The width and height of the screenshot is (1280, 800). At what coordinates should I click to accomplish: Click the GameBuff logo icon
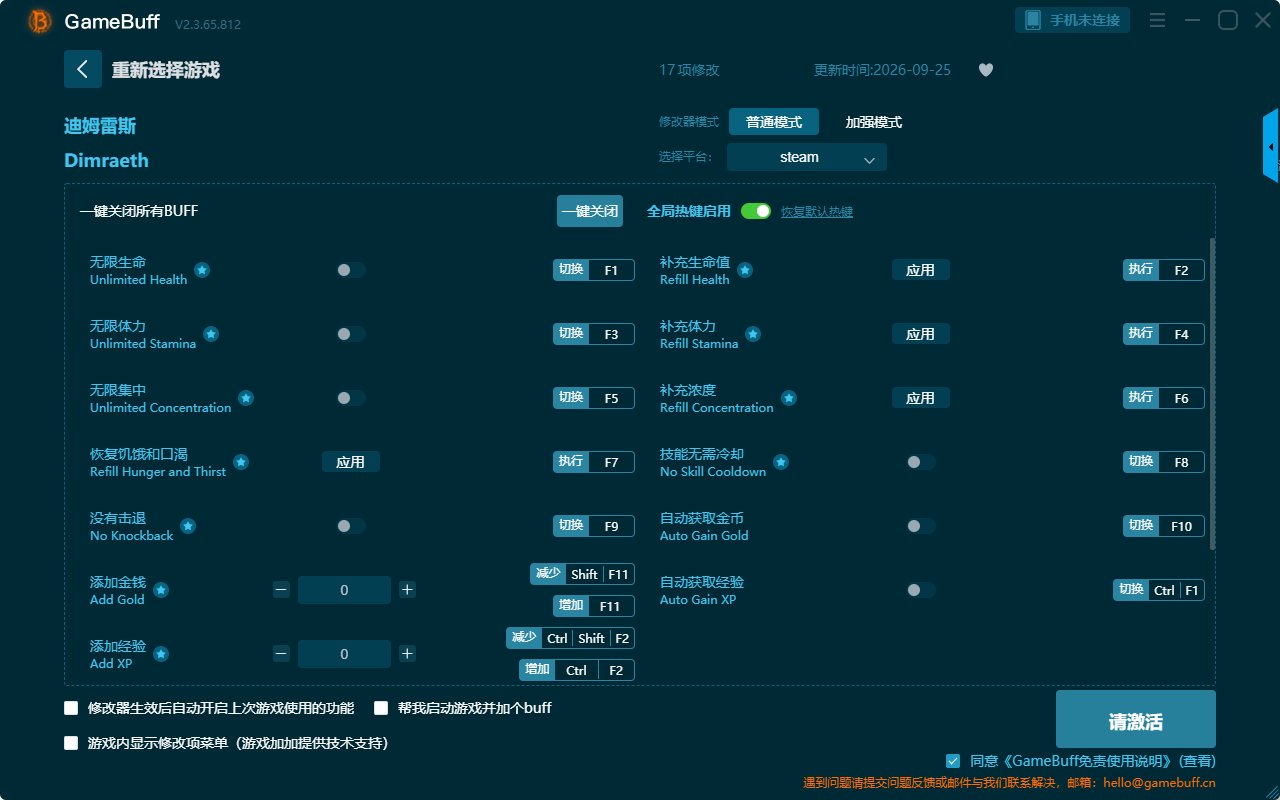pos(40,21)
